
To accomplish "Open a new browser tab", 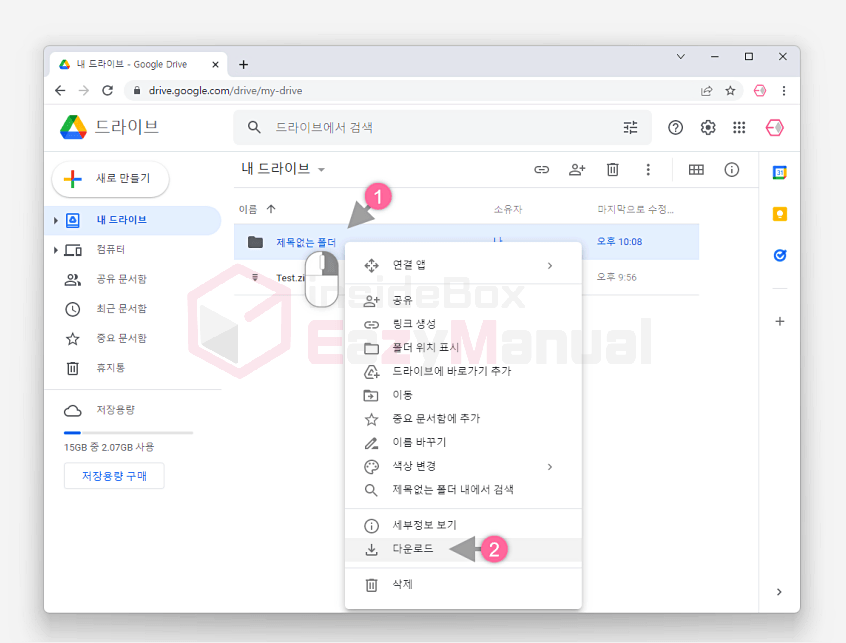I will click(x=243, y=65).
